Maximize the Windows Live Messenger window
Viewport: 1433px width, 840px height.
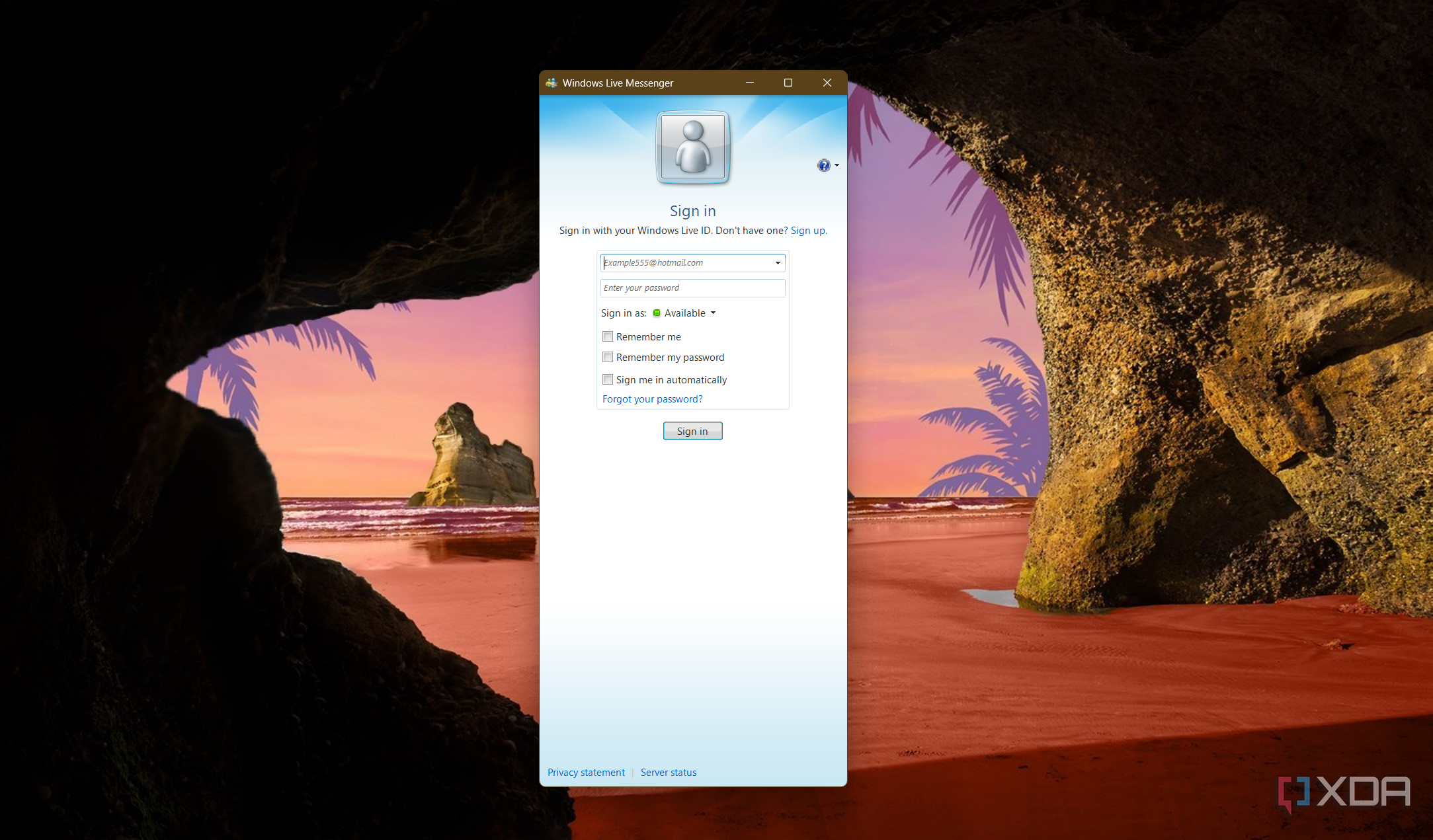pos(788,83)
